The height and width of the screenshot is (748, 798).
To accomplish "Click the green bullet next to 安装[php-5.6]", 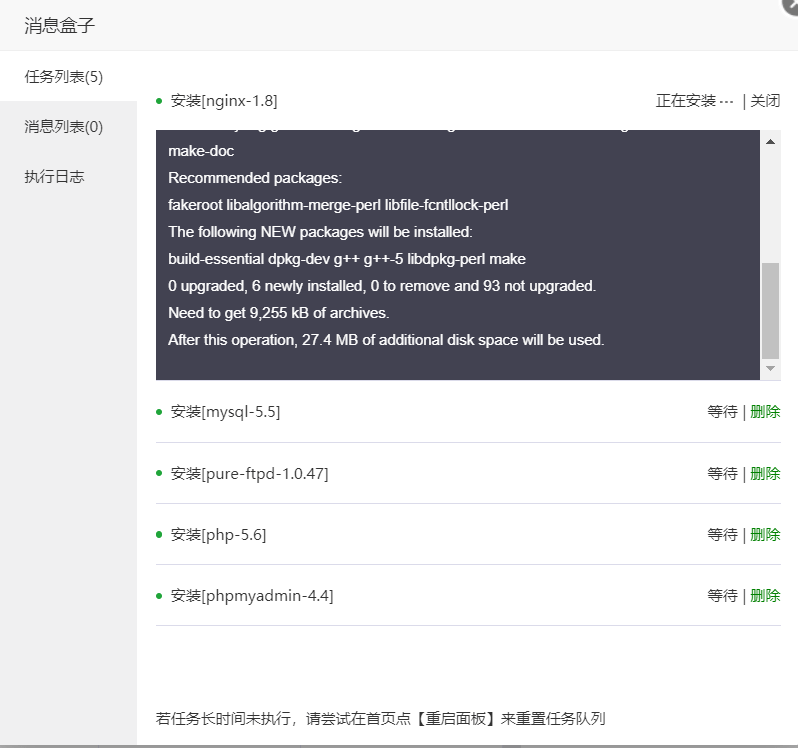I will [x=159, y=535].
